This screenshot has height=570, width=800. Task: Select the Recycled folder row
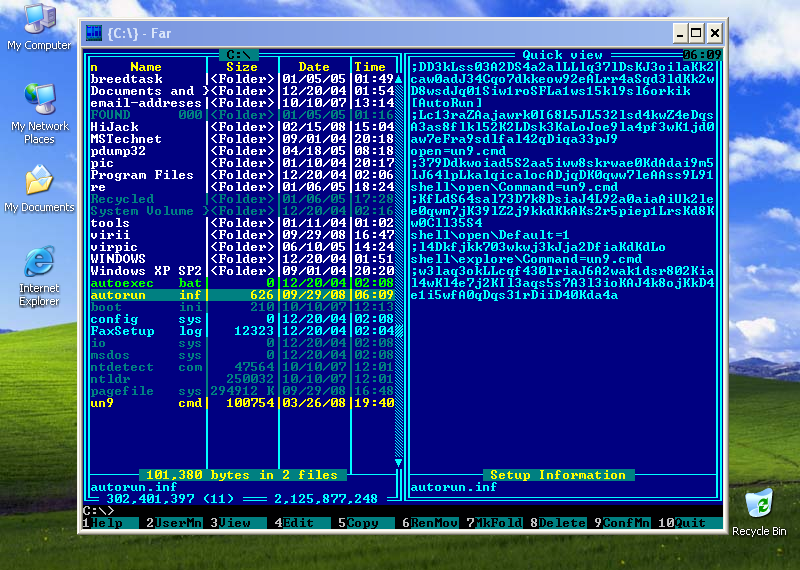click(242, 199)
